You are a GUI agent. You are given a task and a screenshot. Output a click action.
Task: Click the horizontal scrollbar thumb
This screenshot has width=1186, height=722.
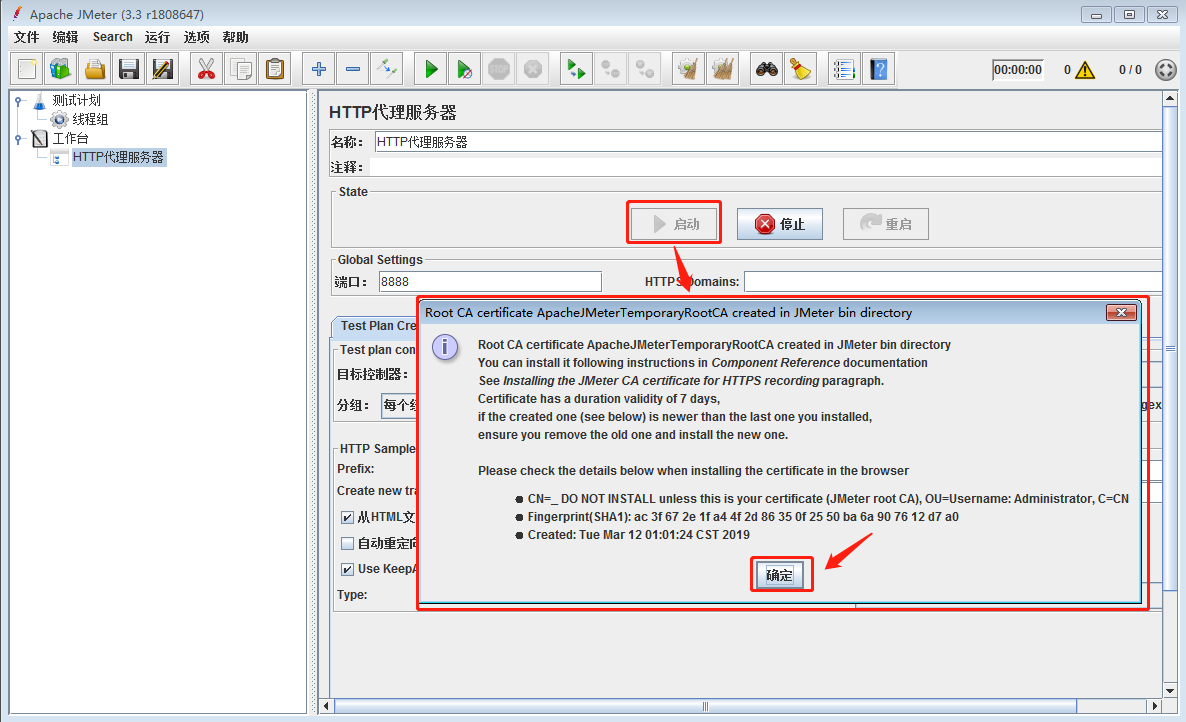[705, 706]
